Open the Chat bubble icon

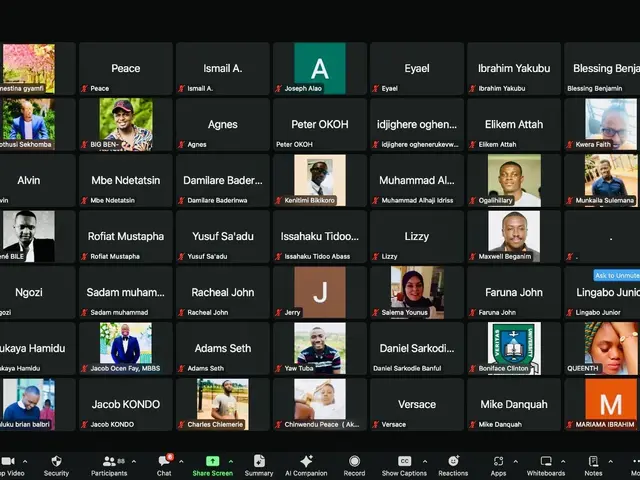pyautogui.click(x=164, y=461)
